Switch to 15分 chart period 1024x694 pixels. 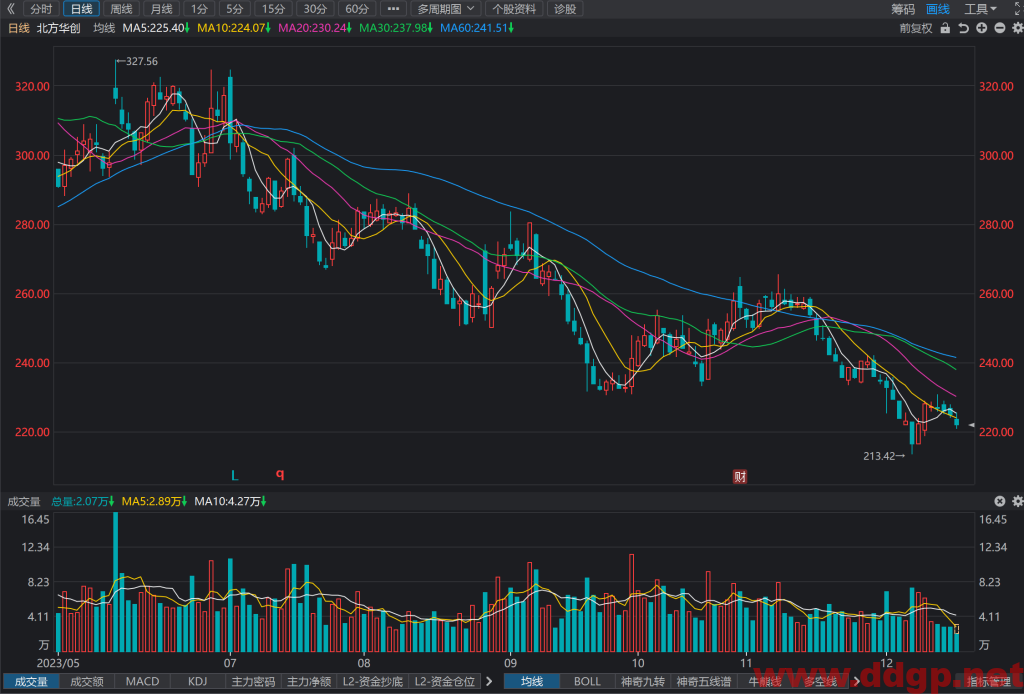274,8
